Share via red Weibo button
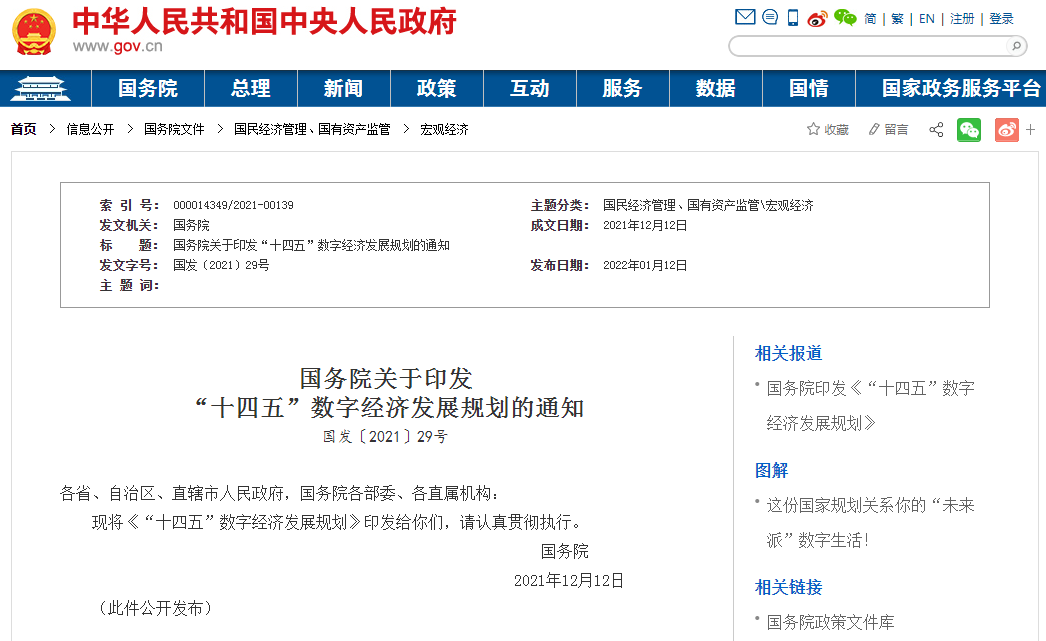 pyautogui.click(x=1007, y=129)
